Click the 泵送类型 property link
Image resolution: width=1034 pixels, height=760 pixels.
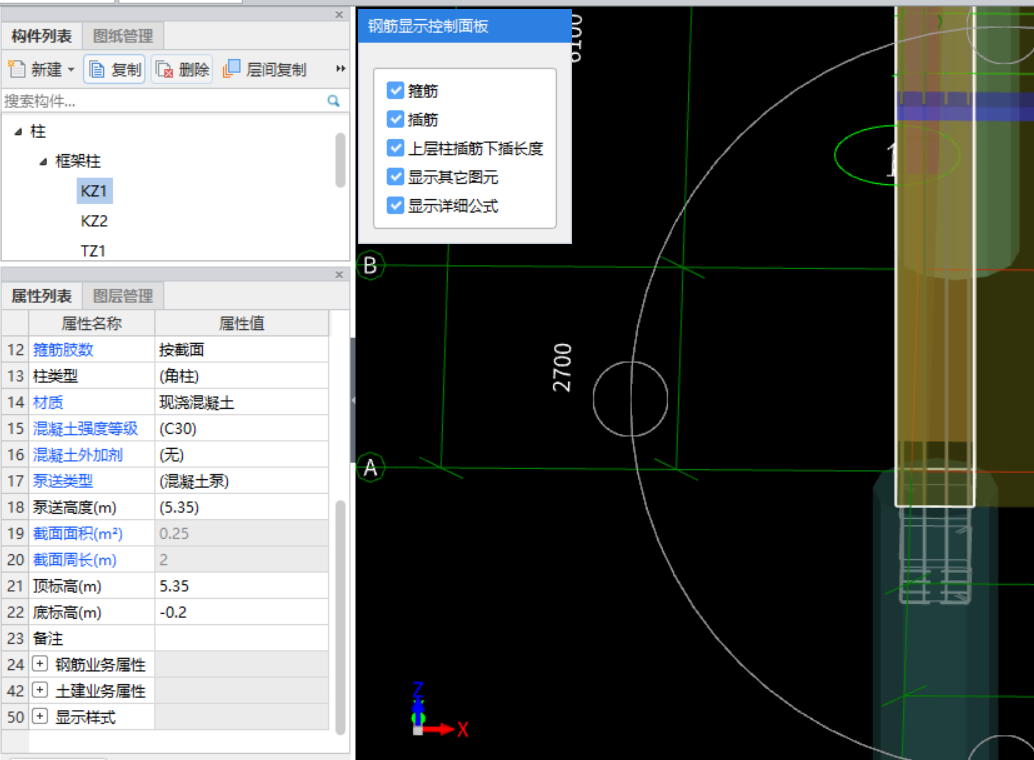point(63,481)
